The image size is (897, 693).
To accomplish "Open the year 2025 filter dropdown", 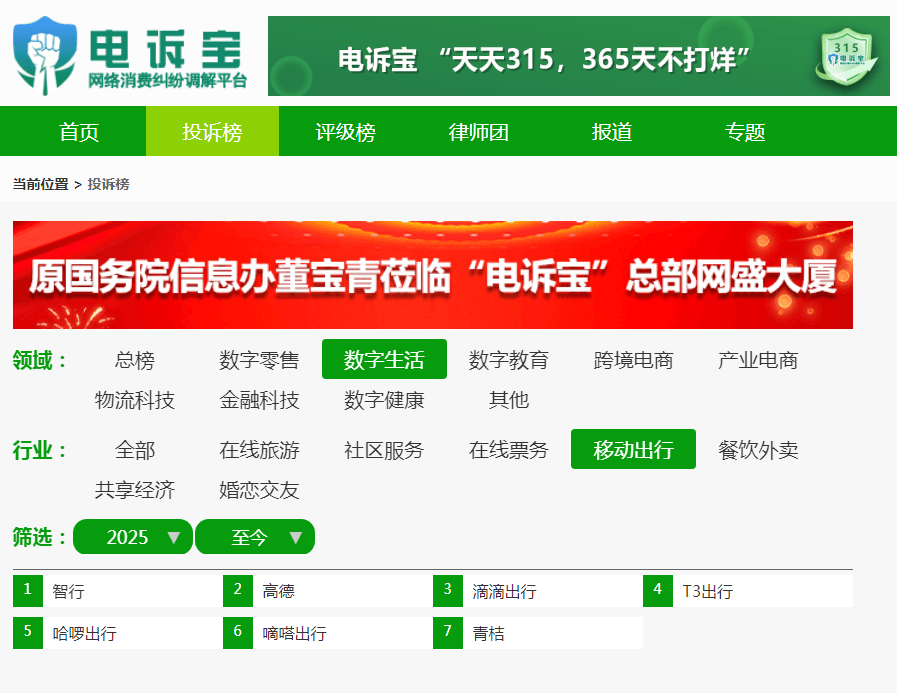I will pyautogui.click(x=133, y=537).
